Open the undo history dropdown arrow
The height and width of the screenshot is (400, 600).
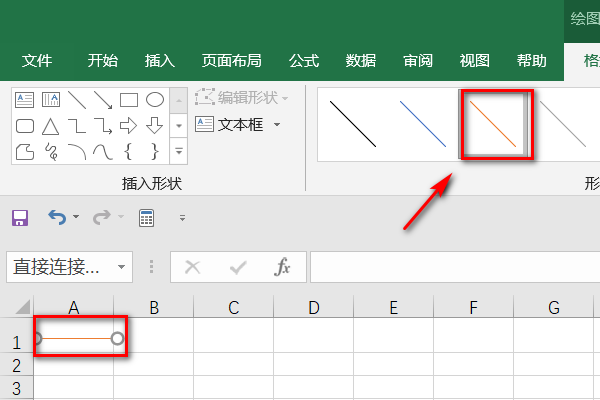click(76, 217)
